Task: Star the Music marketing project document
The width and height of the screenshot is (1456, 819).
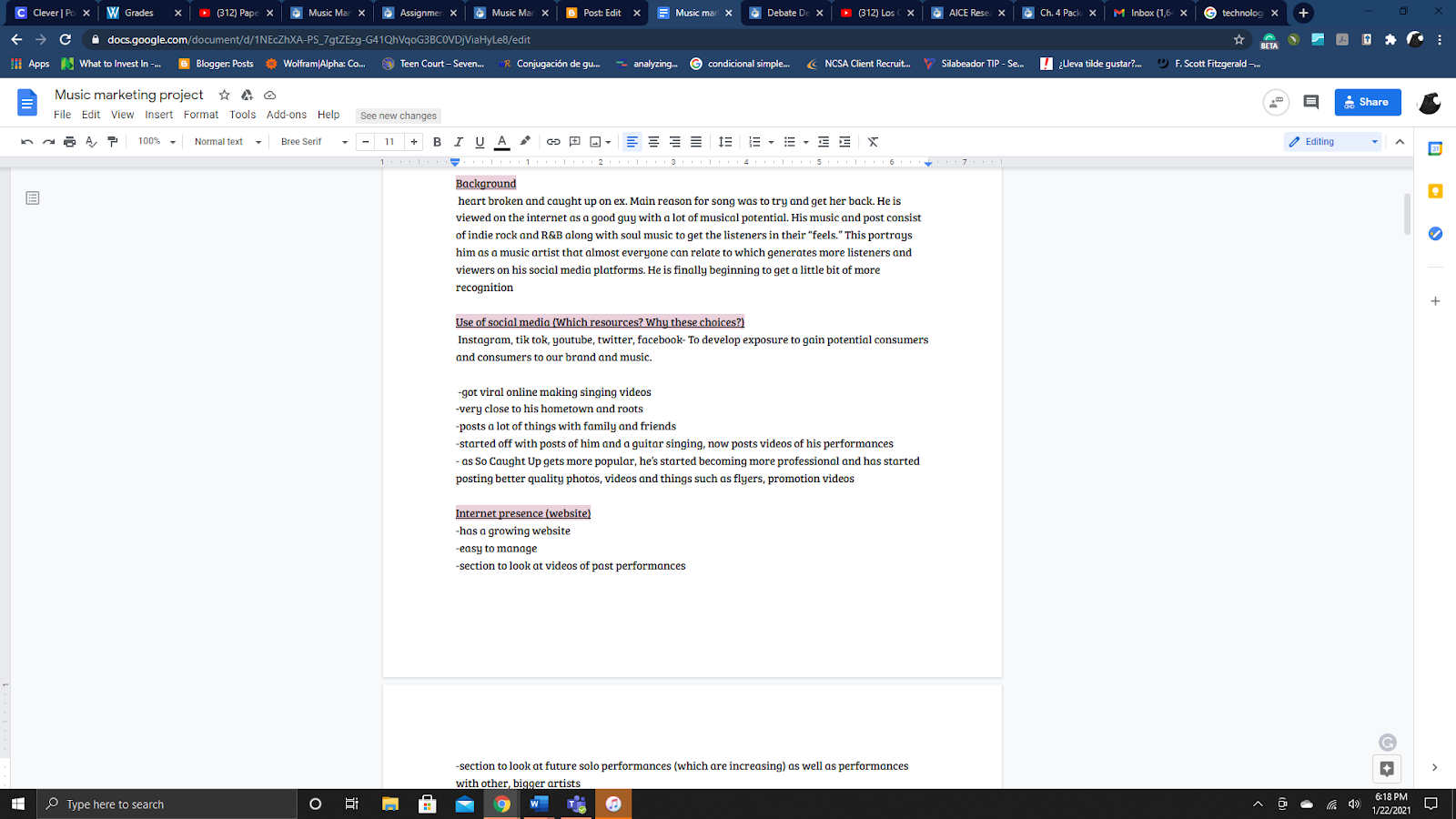Action: [x=224, y=95]
